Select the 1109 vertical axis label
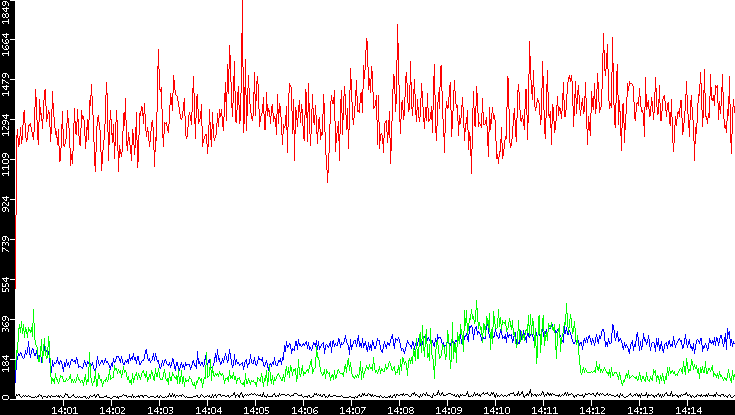735x415 pixels. click(6, 163)
